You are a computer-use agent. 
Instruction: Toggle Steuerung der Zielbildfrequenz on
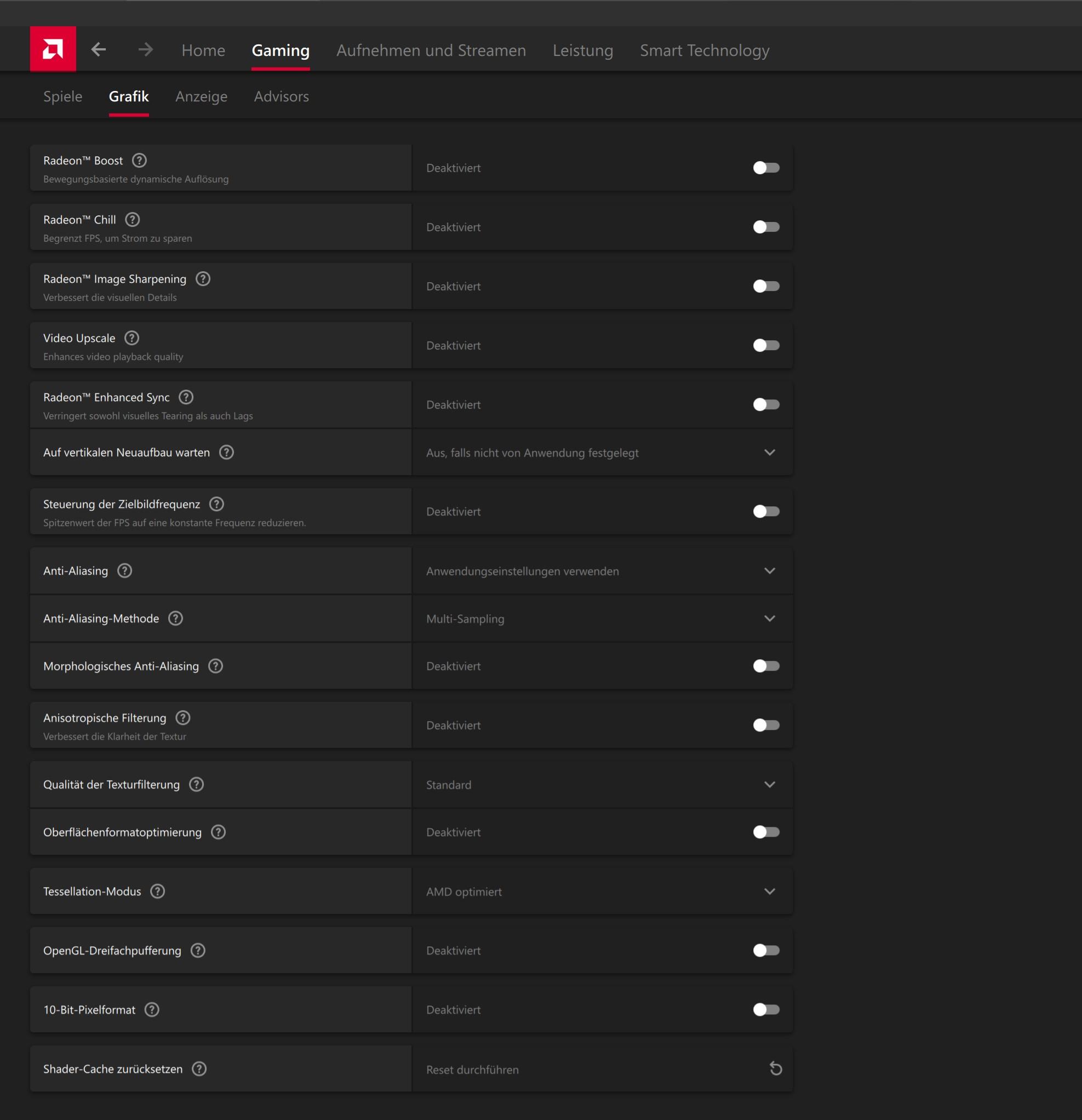point(766,512)
